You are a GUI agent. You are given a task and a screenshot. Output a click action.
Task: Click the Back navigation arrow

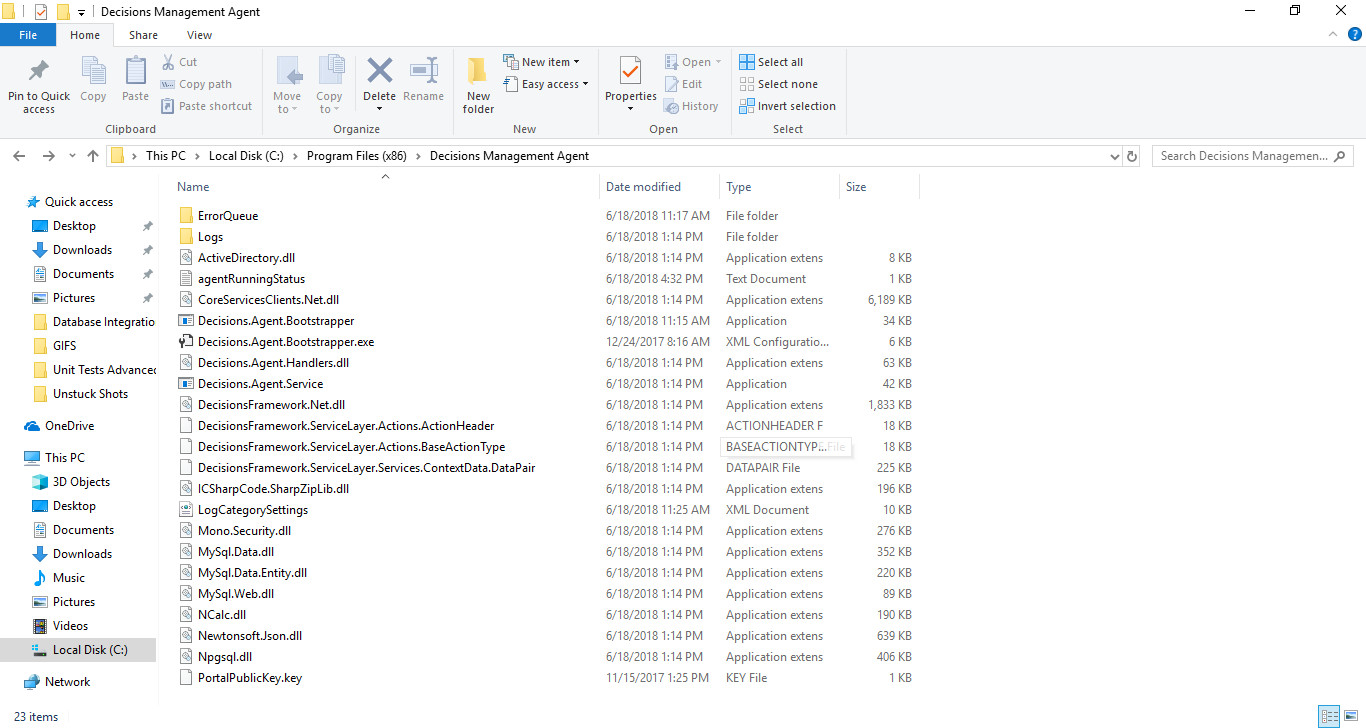point(19,156)
